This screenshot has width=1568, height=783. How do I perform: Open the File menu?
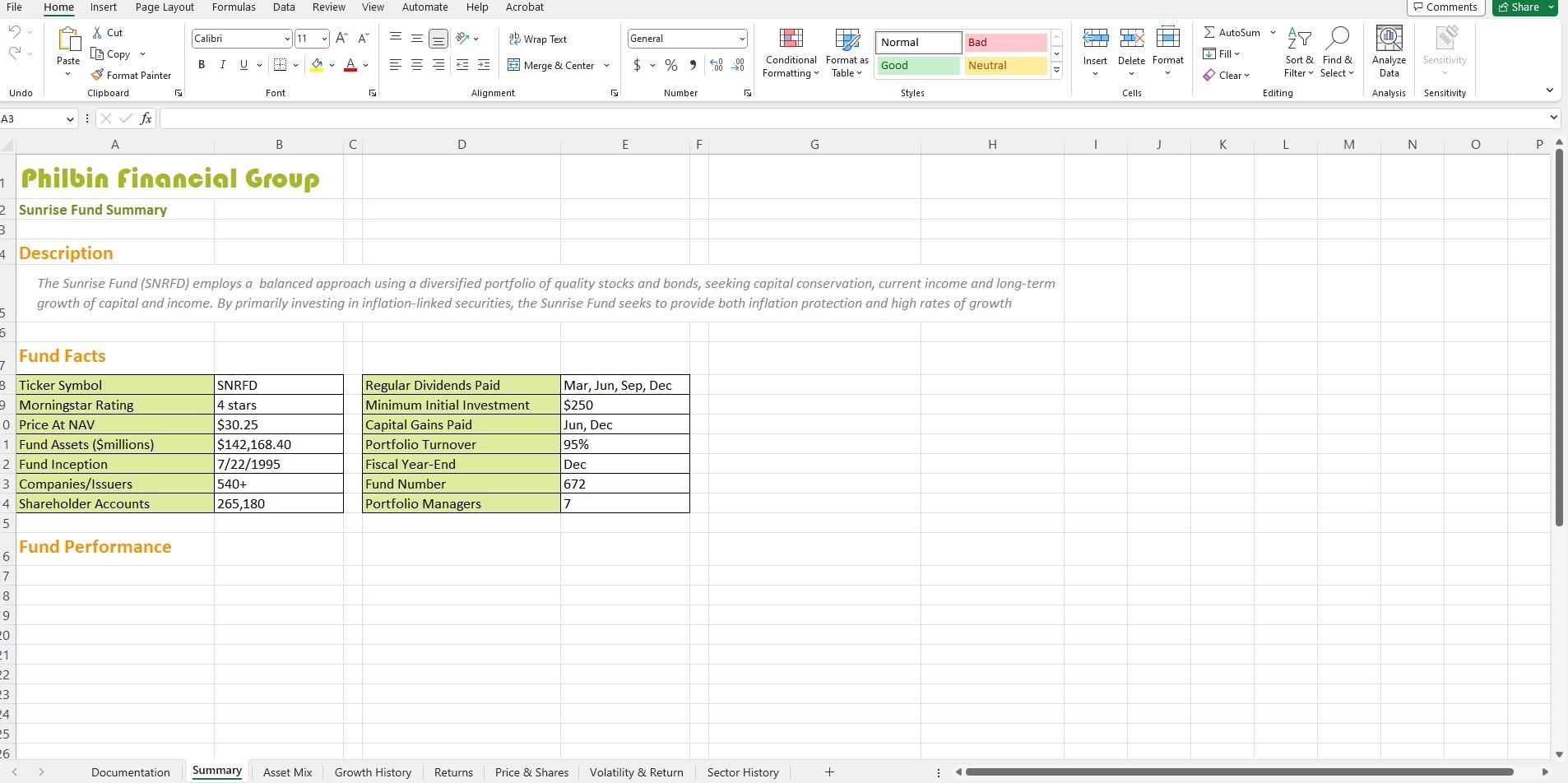(14, 7)
